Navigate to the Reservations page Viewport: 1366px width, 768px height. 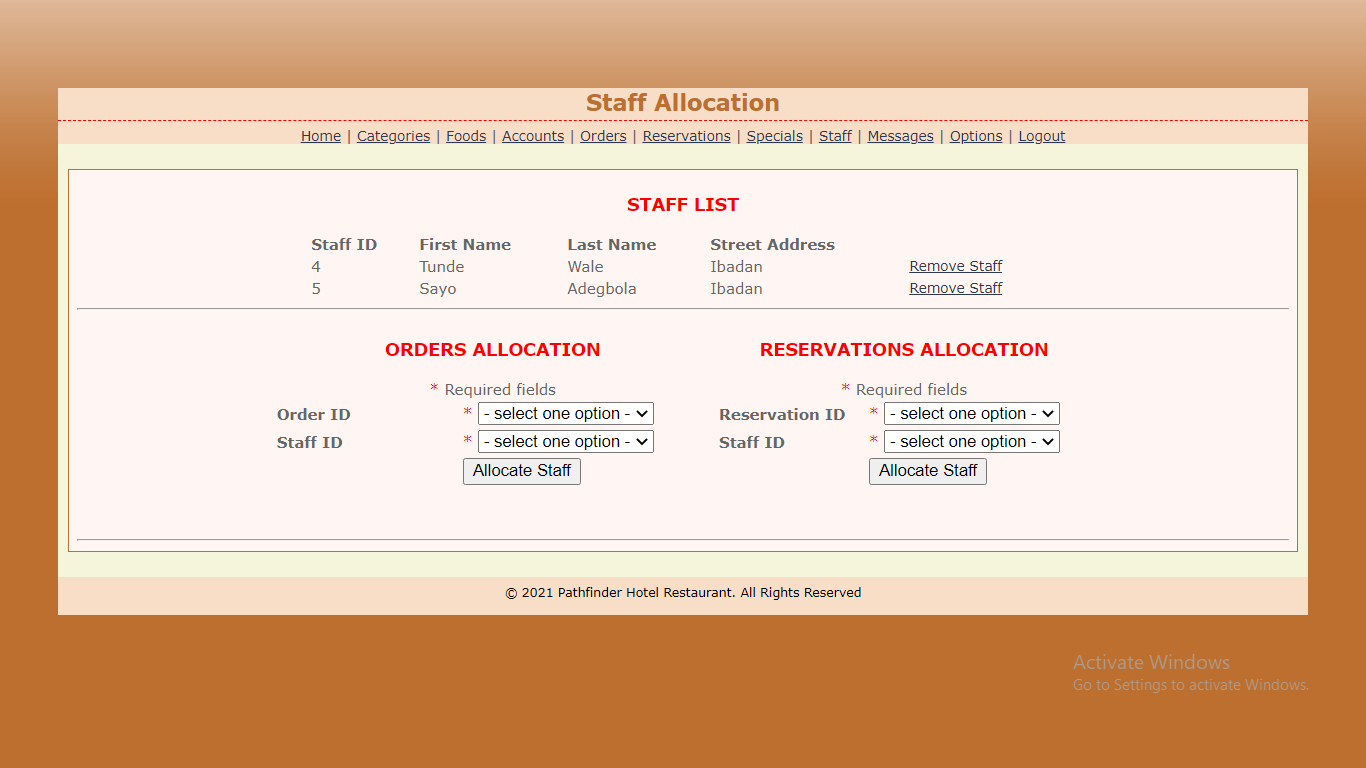686,136
